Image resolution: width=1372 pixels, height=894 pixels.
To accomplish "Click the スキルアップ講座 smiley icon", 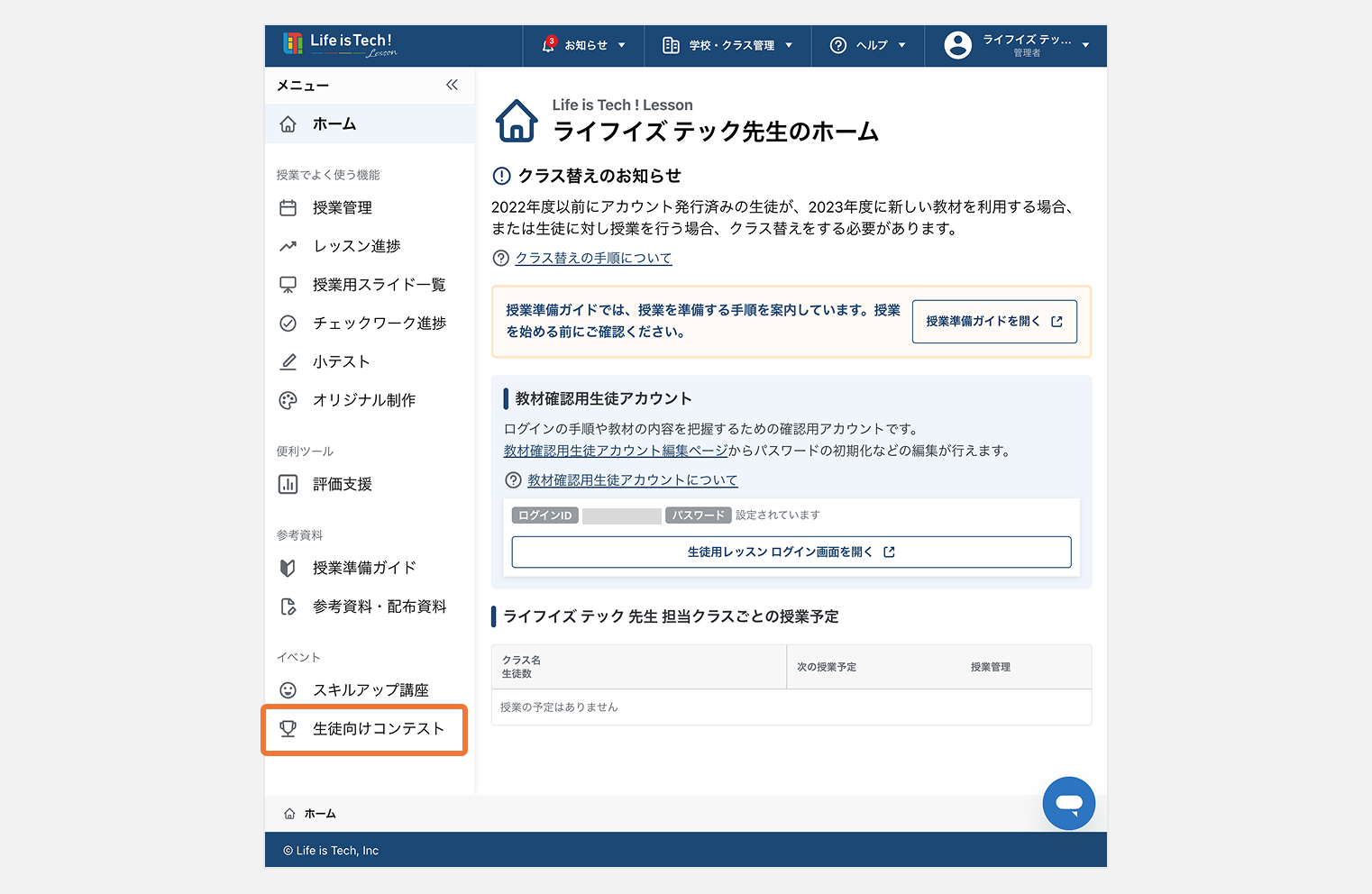I will click(288, 690).
